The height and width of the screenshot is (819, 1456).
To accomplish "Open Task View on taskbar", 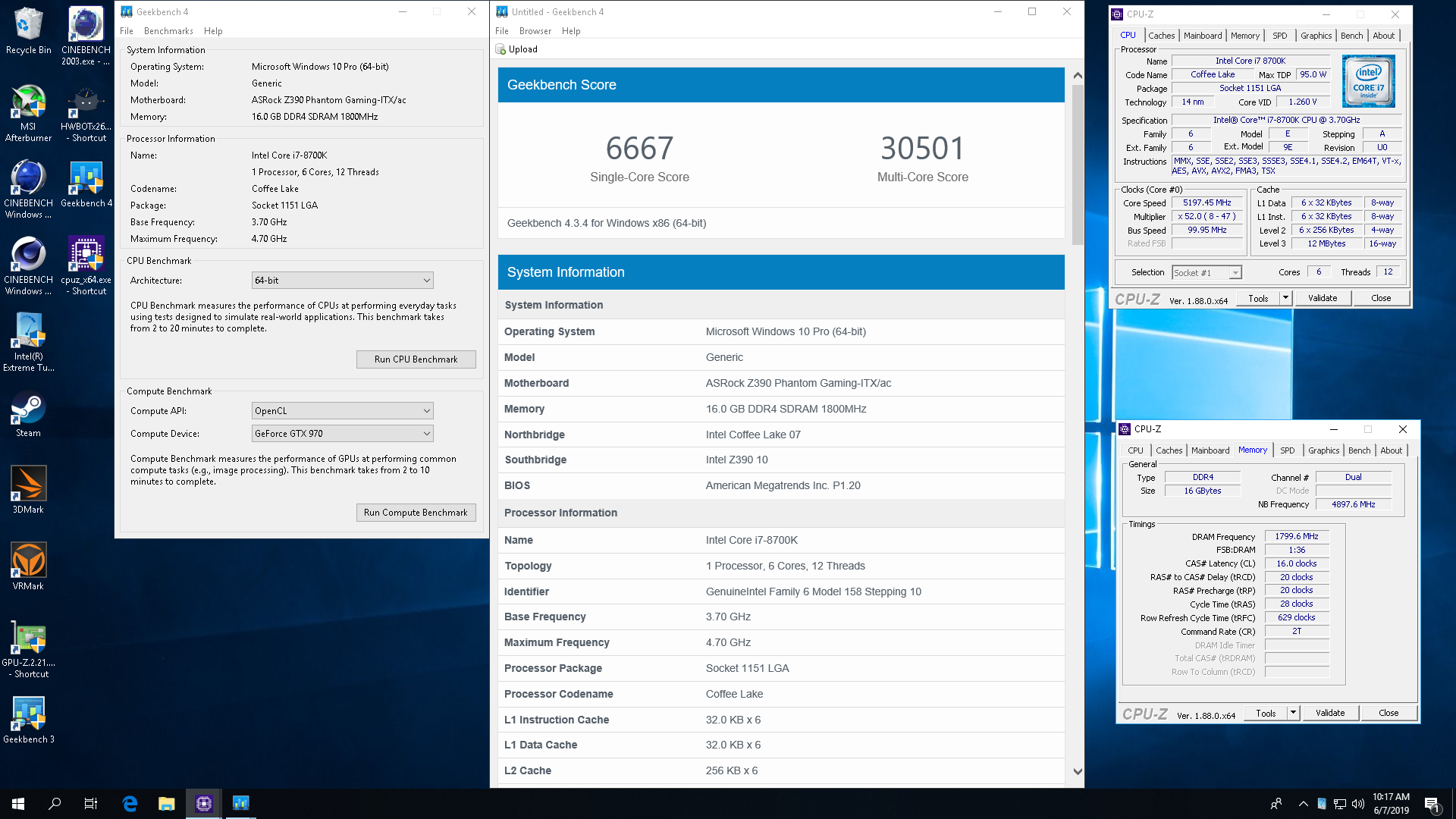I will (91, 804).
